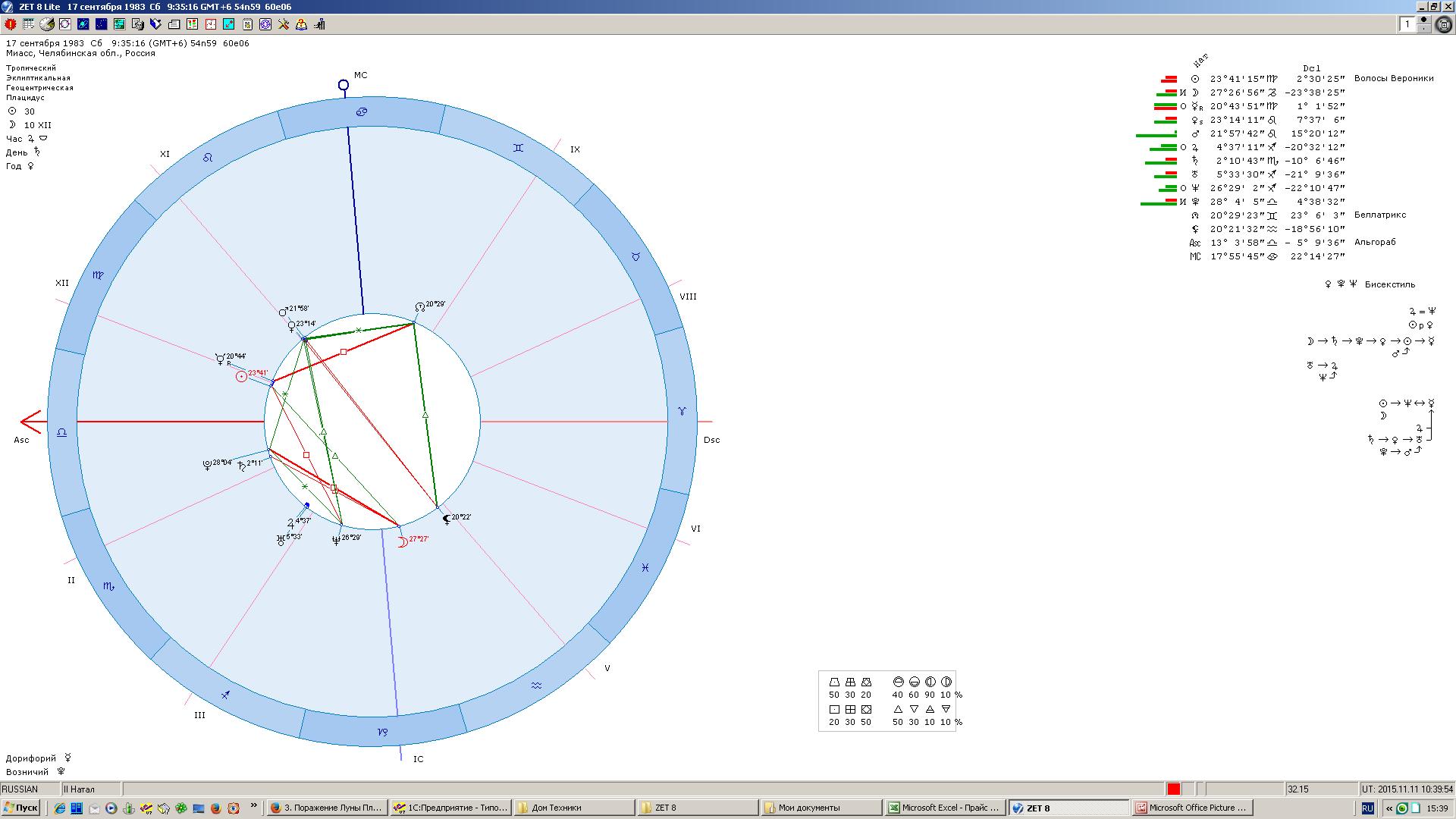
Task: Switch to Microsoft Excel taskbar window
Action: [x=946, y=808]
